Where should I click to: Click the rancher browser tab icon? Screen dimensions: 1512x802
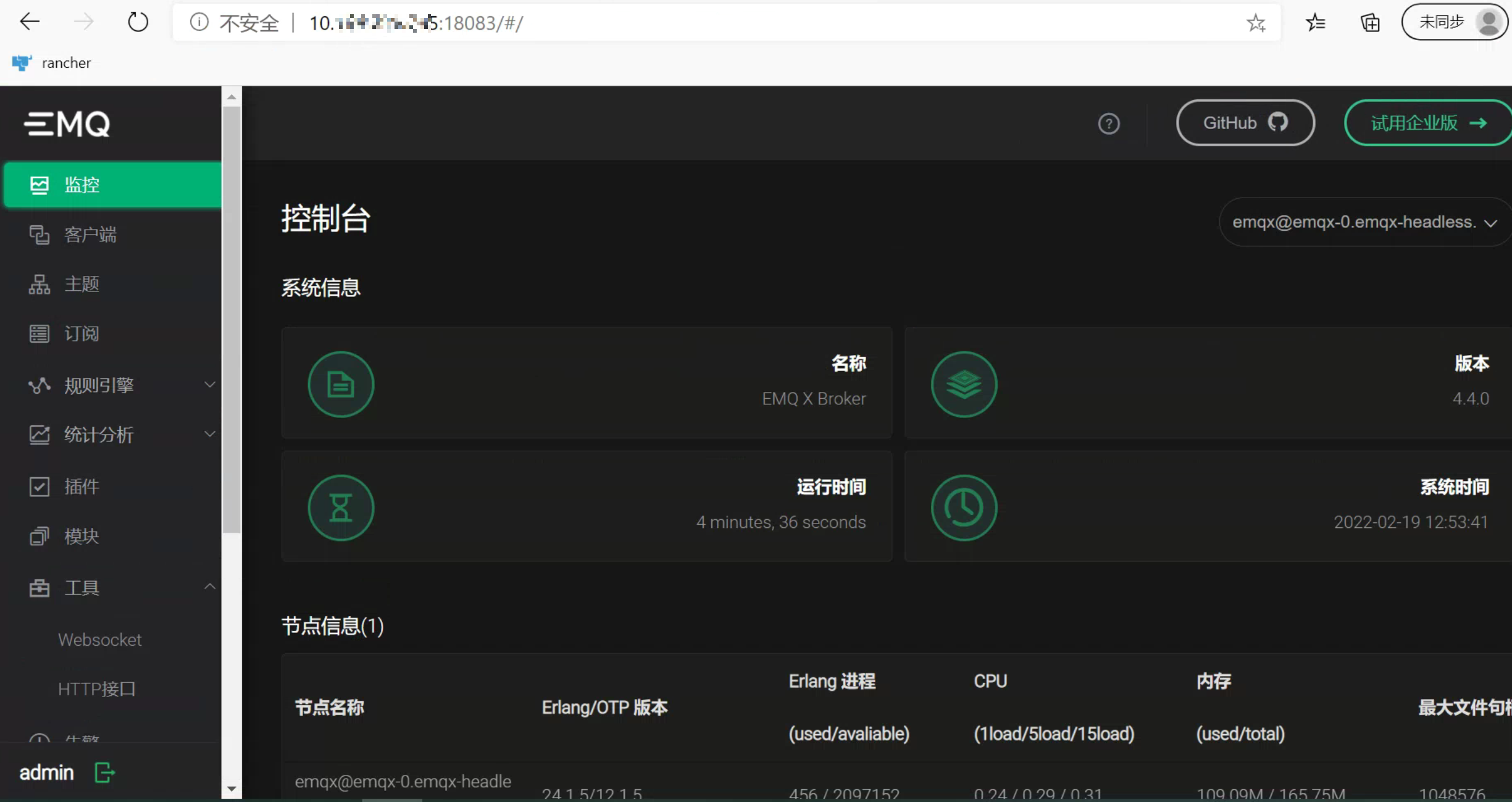(21, 62)
